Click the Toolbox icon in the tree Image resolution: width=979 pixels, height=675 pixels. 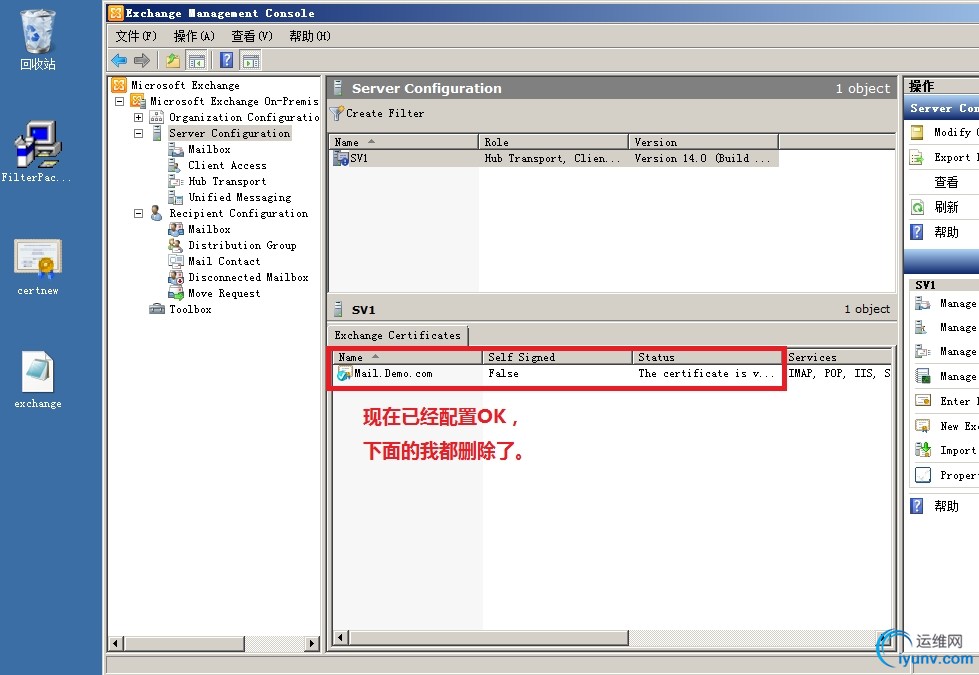coord(157,309)
